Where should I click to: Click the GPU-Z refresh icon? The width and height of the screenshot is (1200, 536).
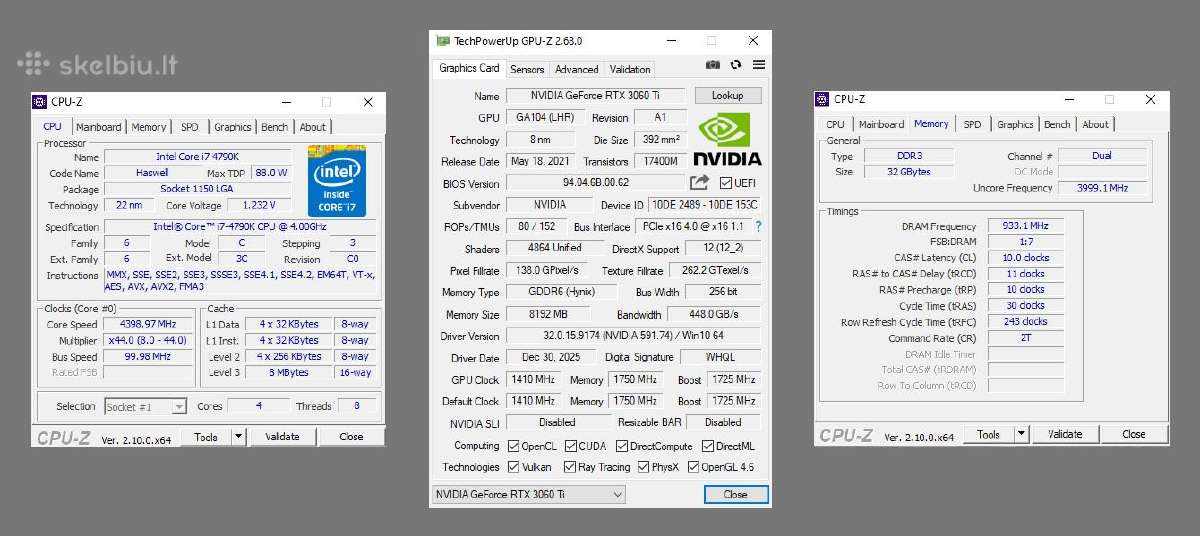tap(736, 65)
